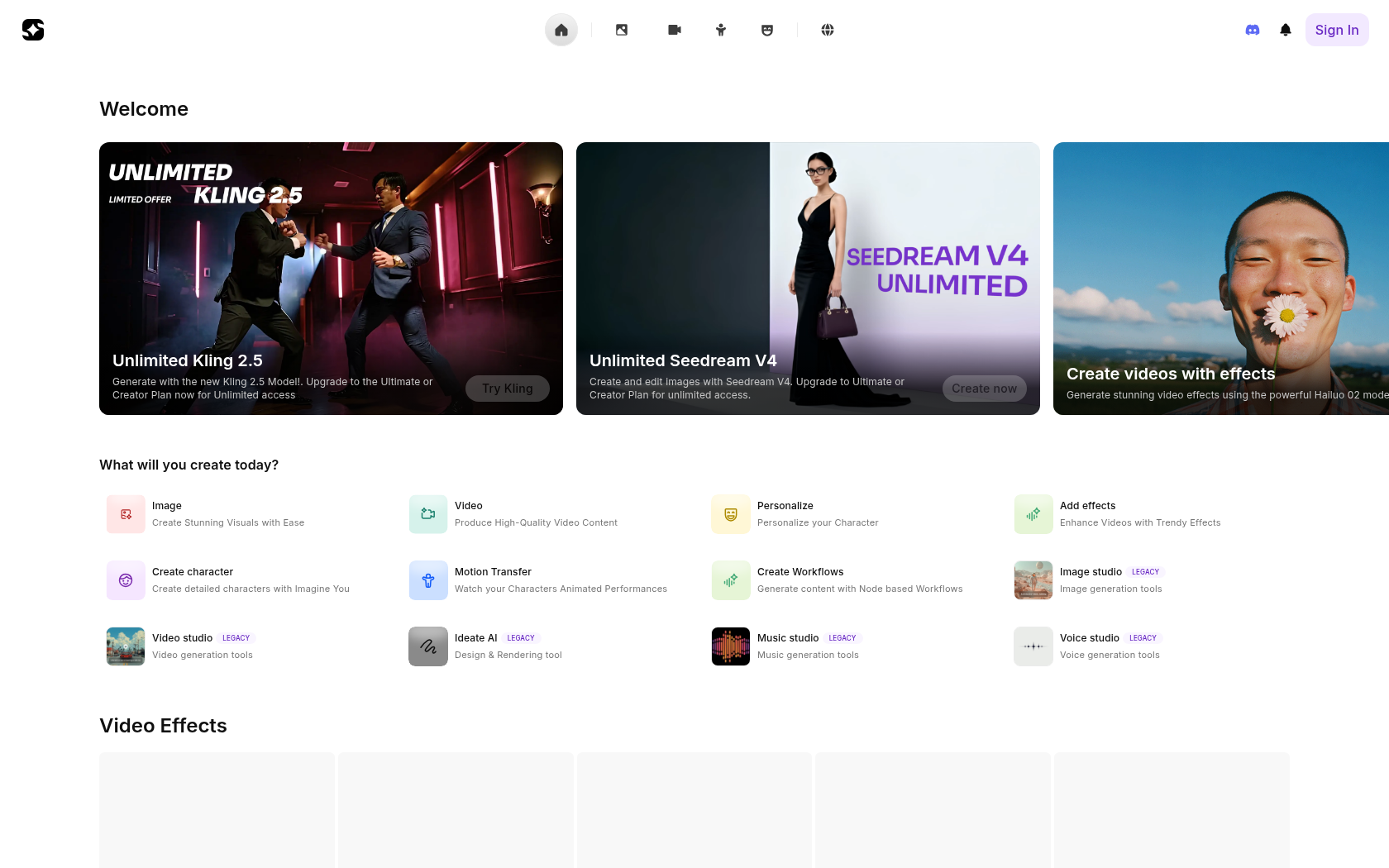
Task: Select the 'Video studio' title link
Action: pyautogui.click(x=182, y=638)
